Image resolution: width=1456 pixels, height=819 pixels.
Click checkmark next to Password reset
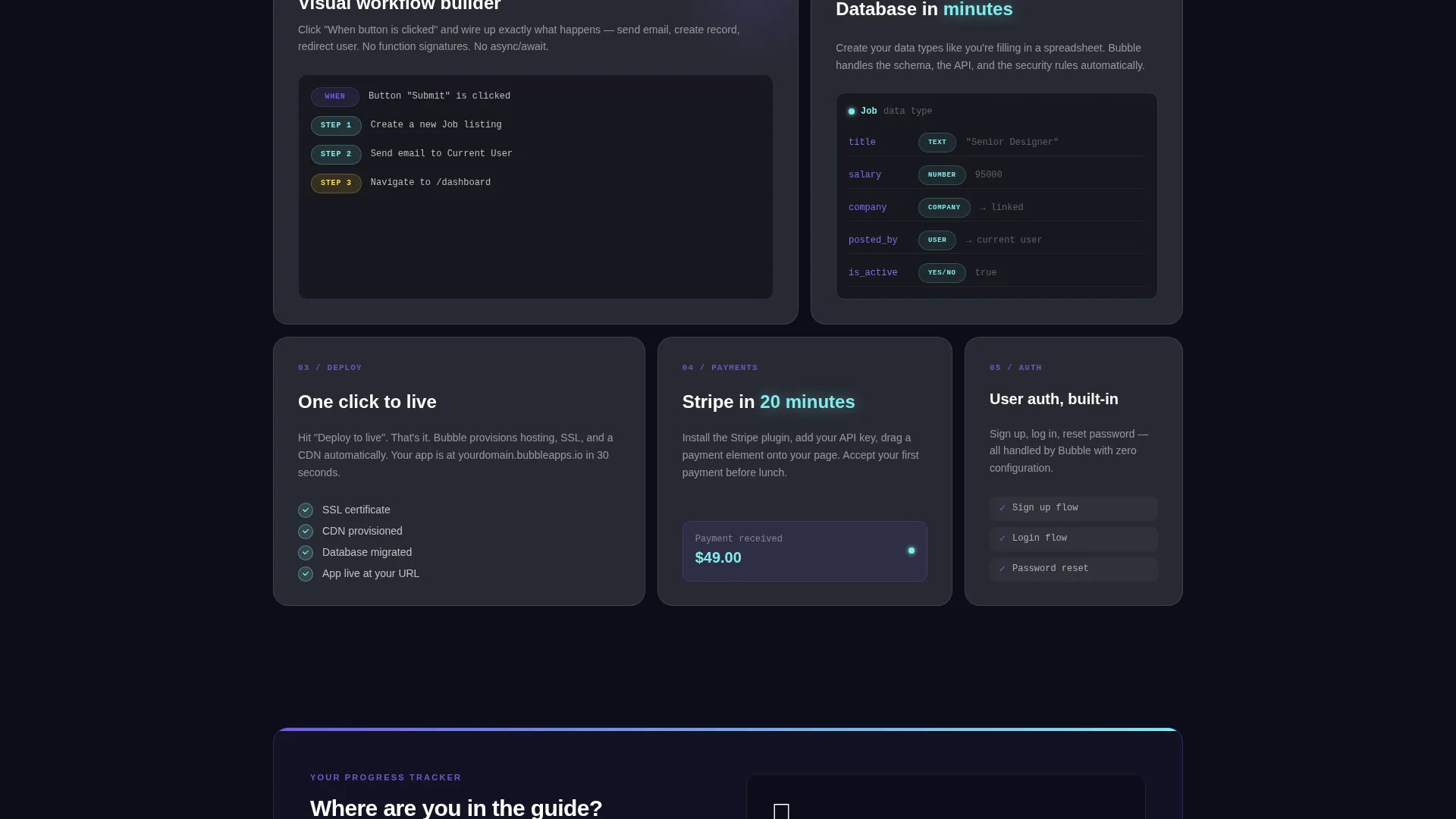click(1003, 569)
